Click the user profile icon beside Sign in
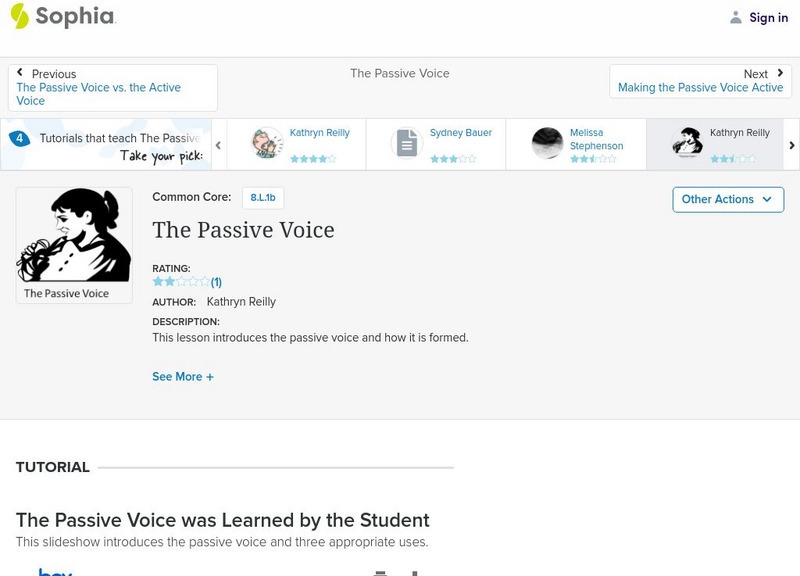The width and height of the screenshot is (800, 576). pos(736,17)
